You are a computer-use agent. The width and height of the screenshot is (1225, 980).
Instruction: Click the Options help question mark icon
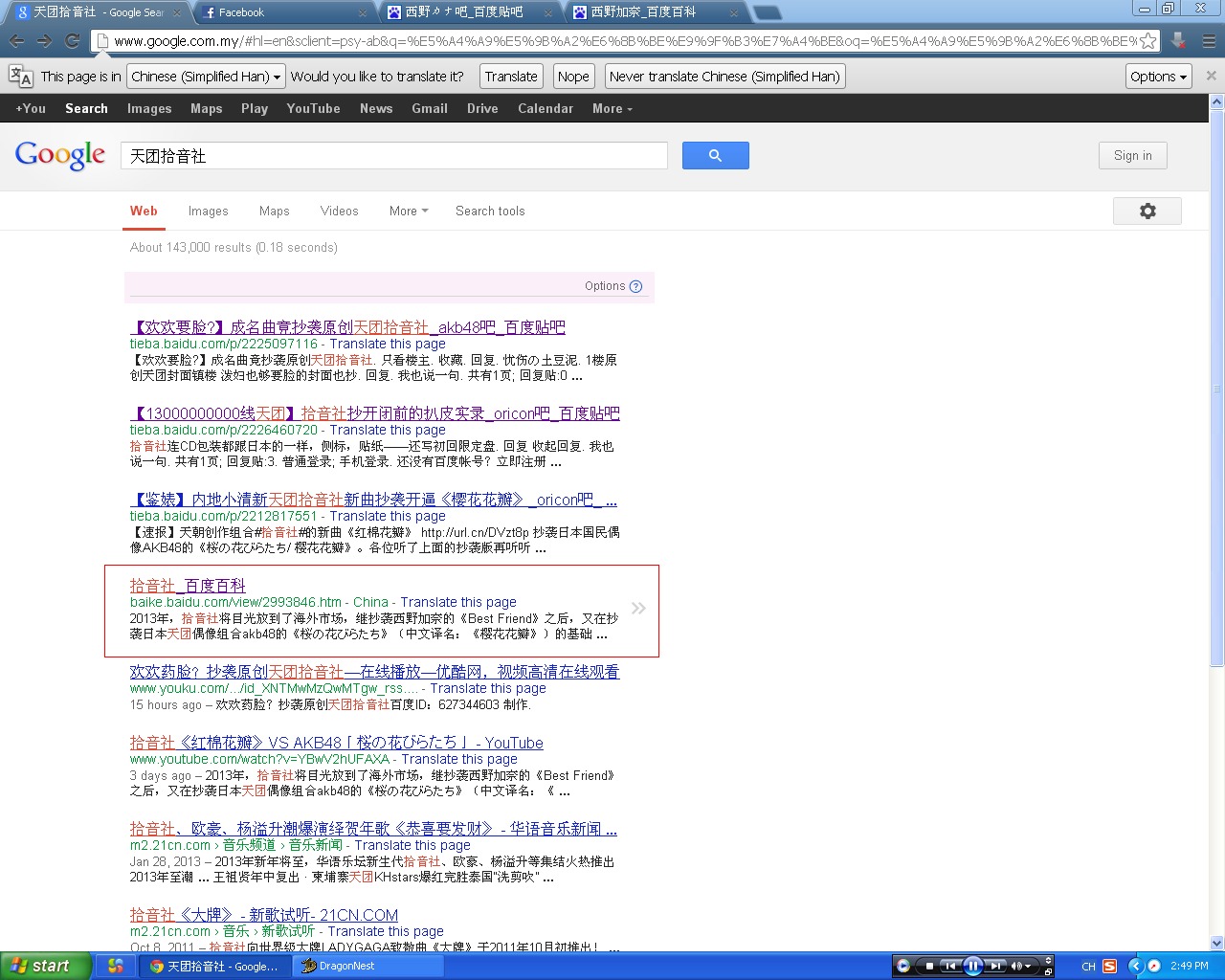pos(635,286)
